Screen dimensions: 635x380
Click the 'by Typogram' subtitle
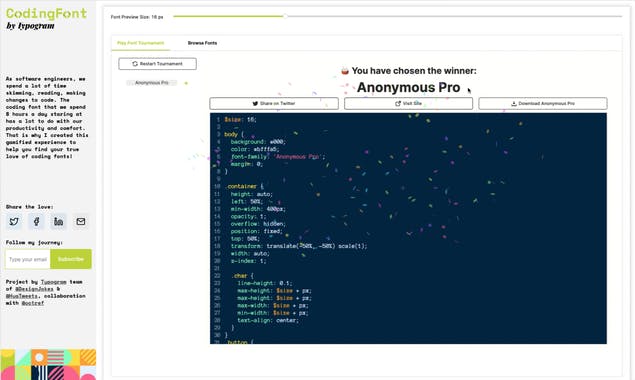tap(30, 26)
